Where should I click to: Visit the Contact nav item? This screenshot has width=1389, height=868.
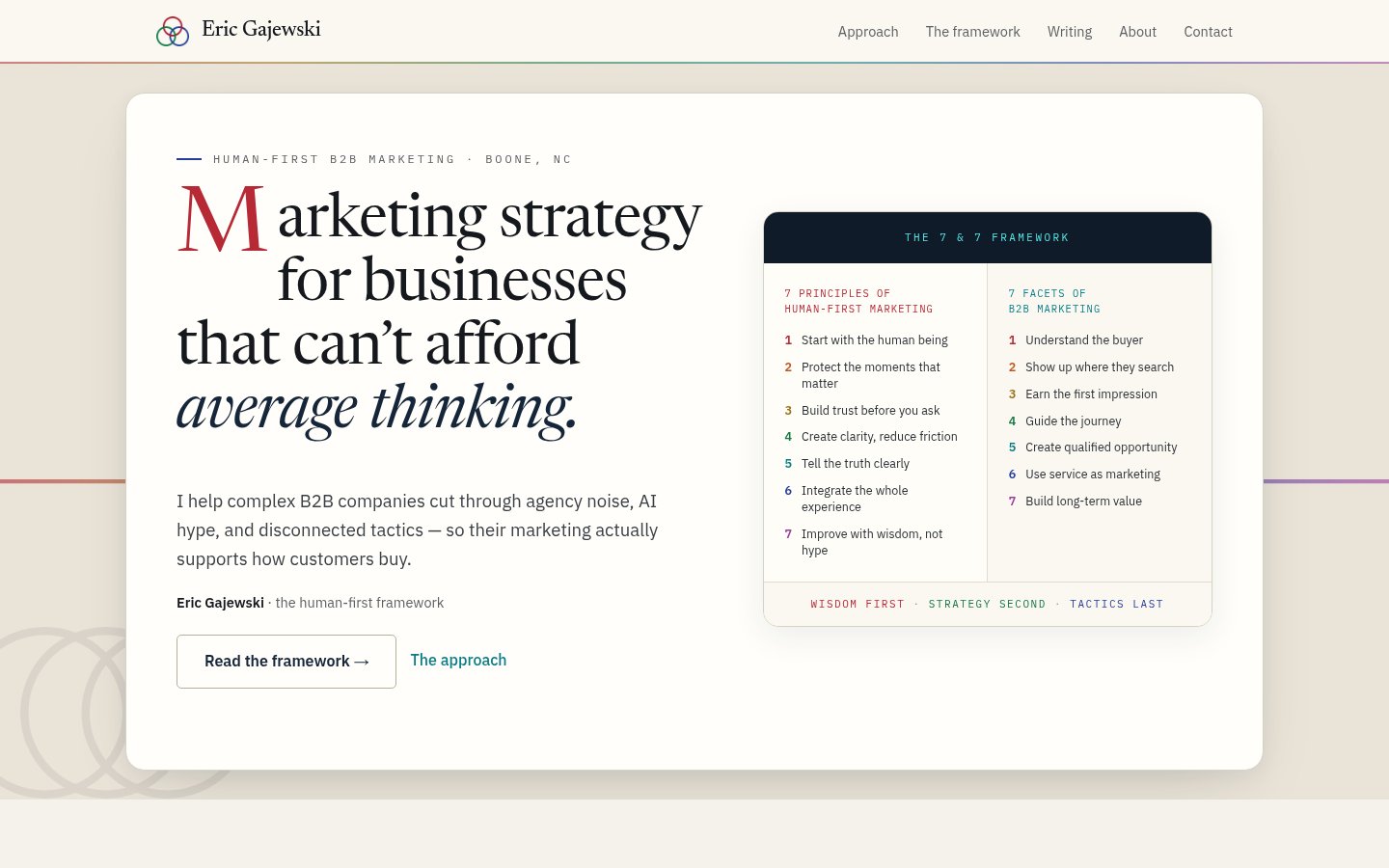tap(1208, 32)
